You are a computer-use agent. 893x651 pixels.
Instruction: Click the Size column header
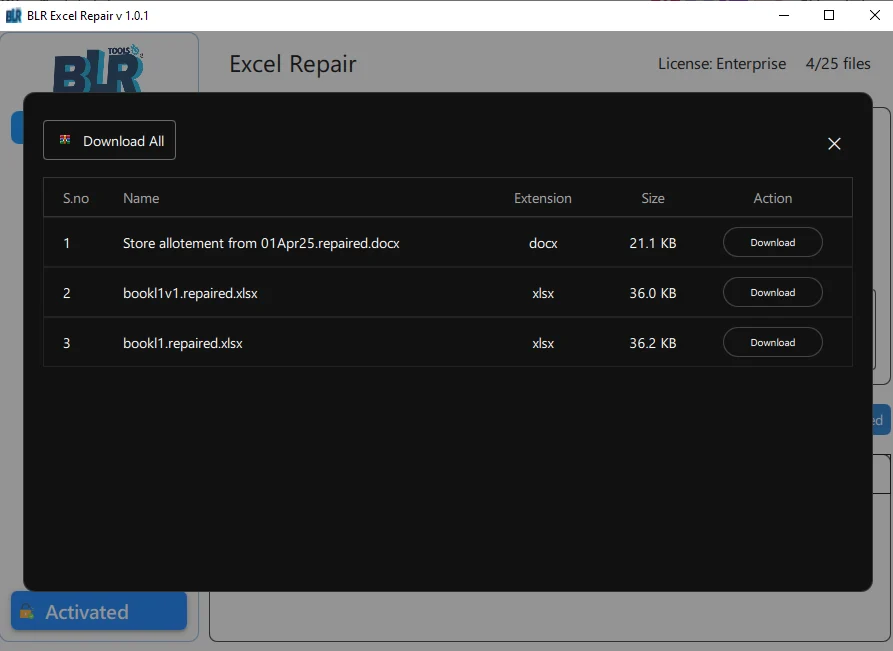click(652, 198)
